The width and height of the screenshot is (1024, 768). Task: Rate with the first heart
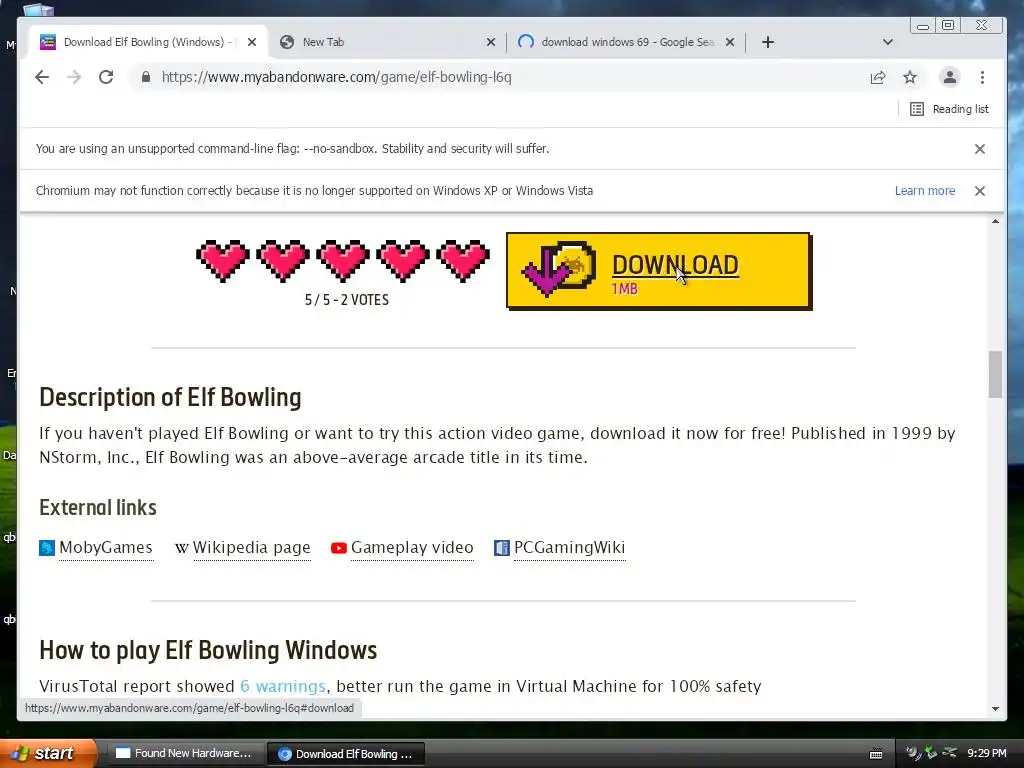pos(223,261)
